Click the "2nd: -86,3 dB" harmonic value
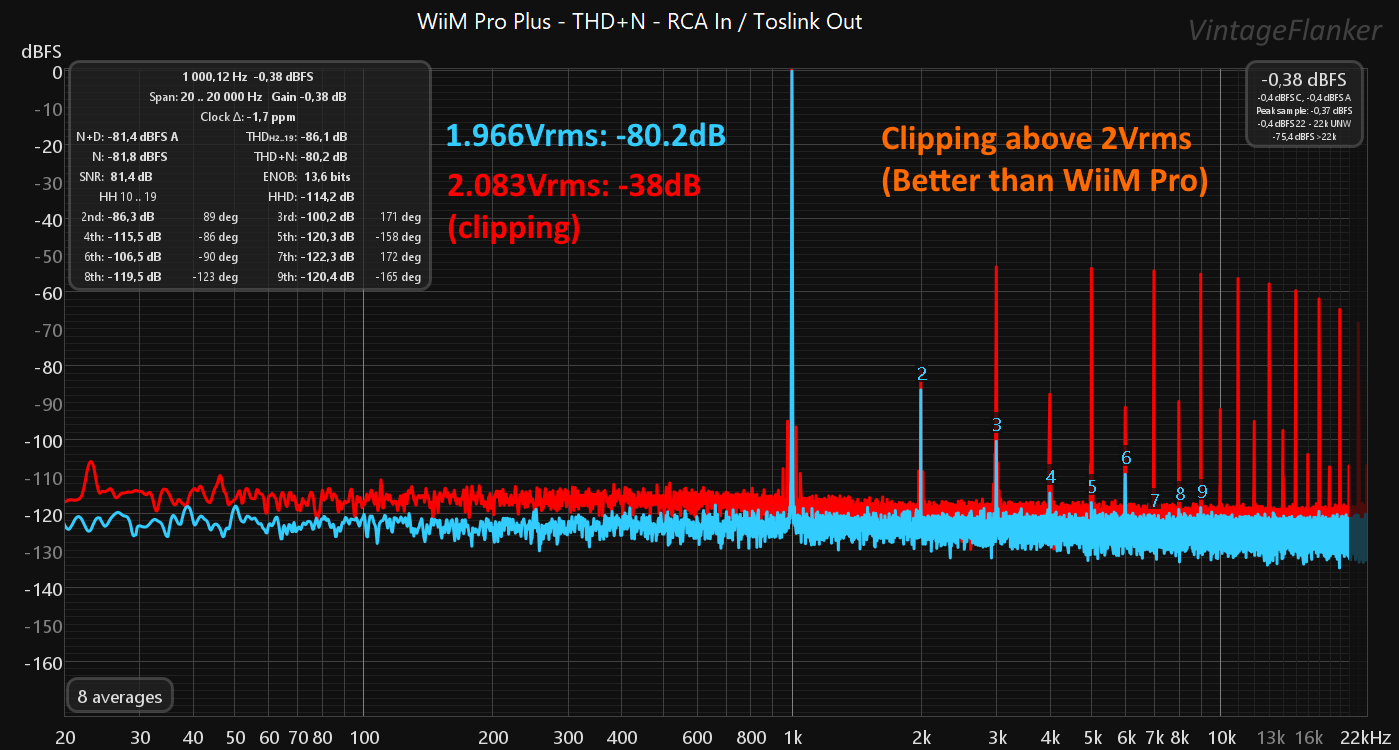 [118, 216]
